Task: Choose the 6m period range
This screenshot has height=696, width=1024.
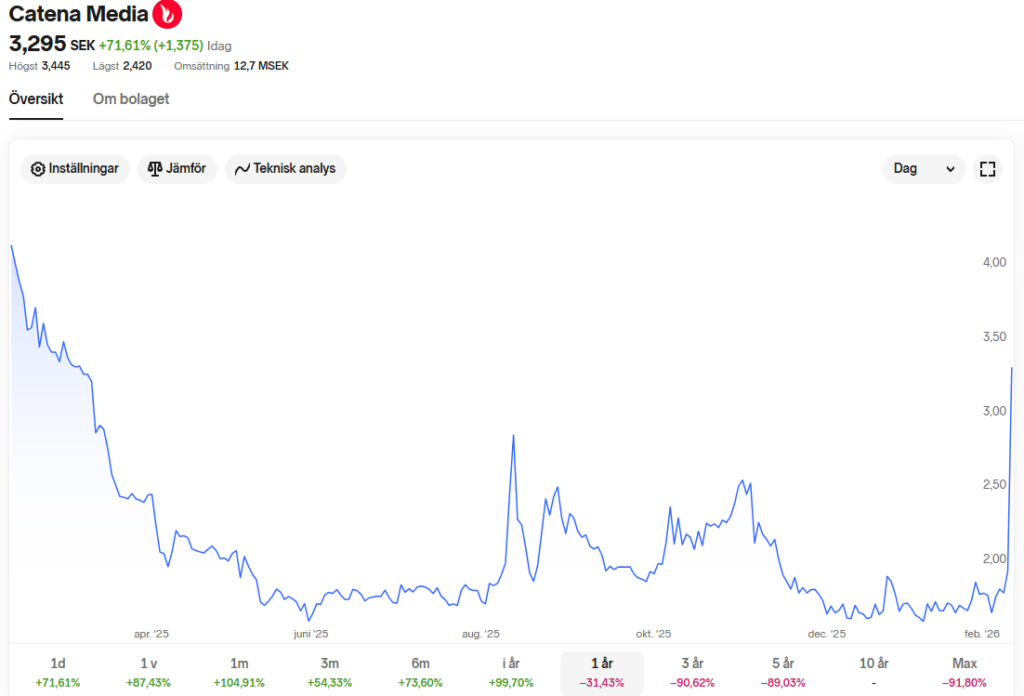Action: 420,672
